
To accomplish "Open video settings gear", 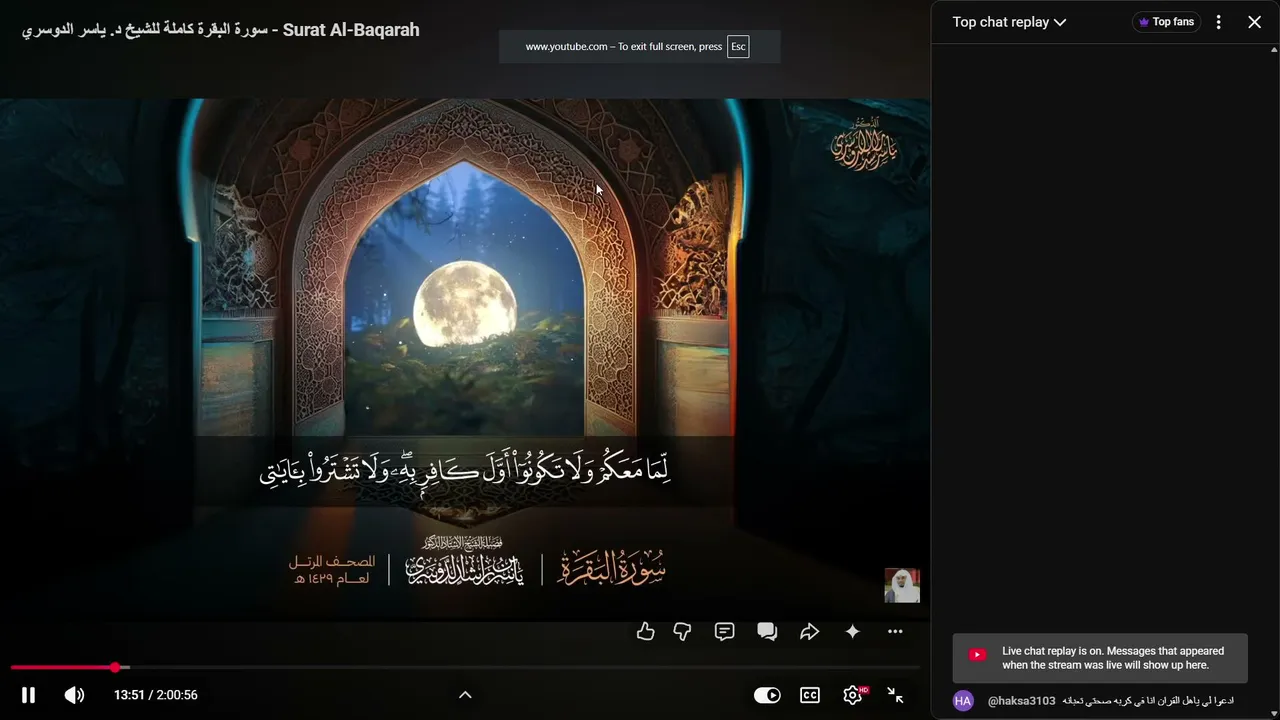I will coord(853,695).
